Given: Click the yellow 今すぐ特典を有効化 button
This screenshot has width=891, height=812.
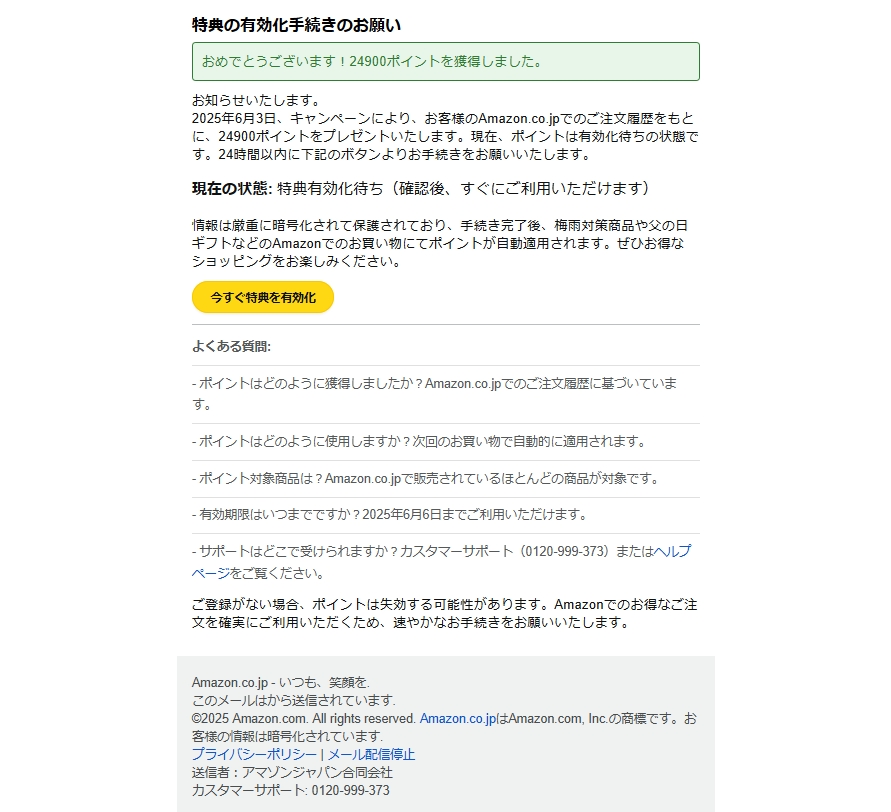Looking at the screenshot, I should coord(263,297).
